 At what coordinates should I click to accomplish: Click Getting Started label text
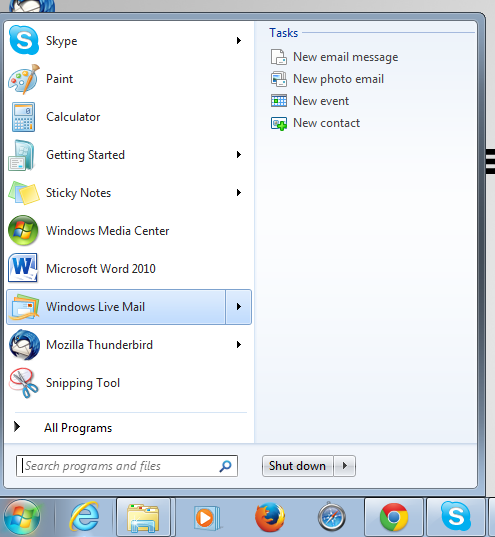pyautogui.click(x=86, y=155)
